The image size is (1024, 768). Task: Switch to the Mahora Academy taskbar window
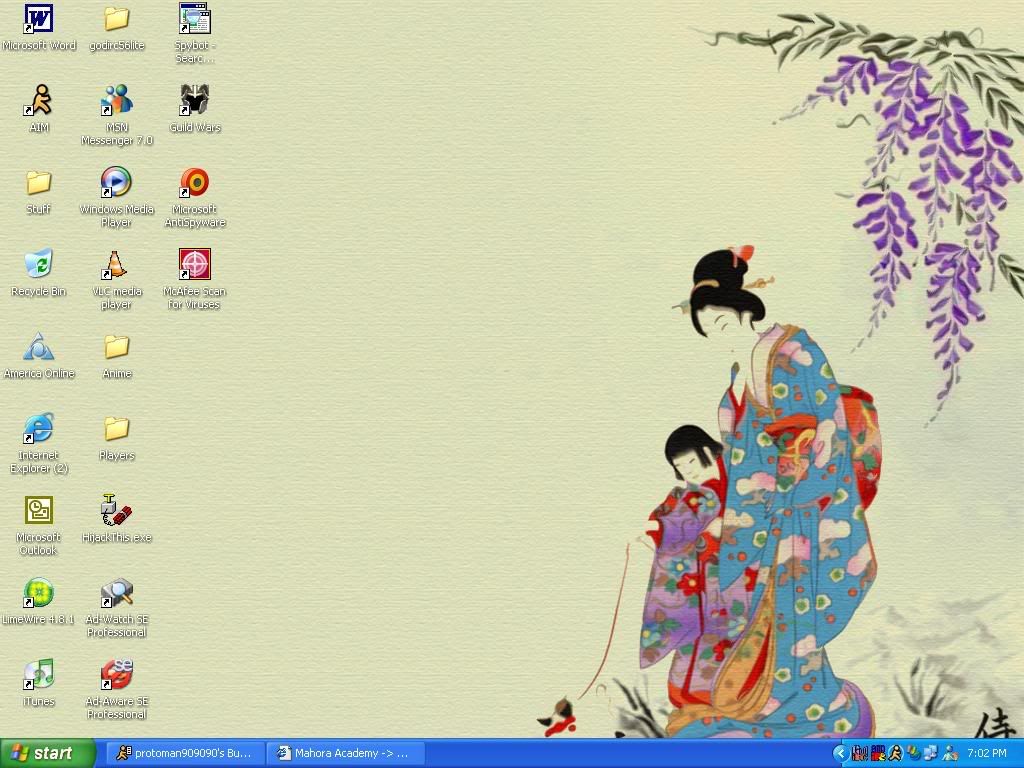click(346, 753)
